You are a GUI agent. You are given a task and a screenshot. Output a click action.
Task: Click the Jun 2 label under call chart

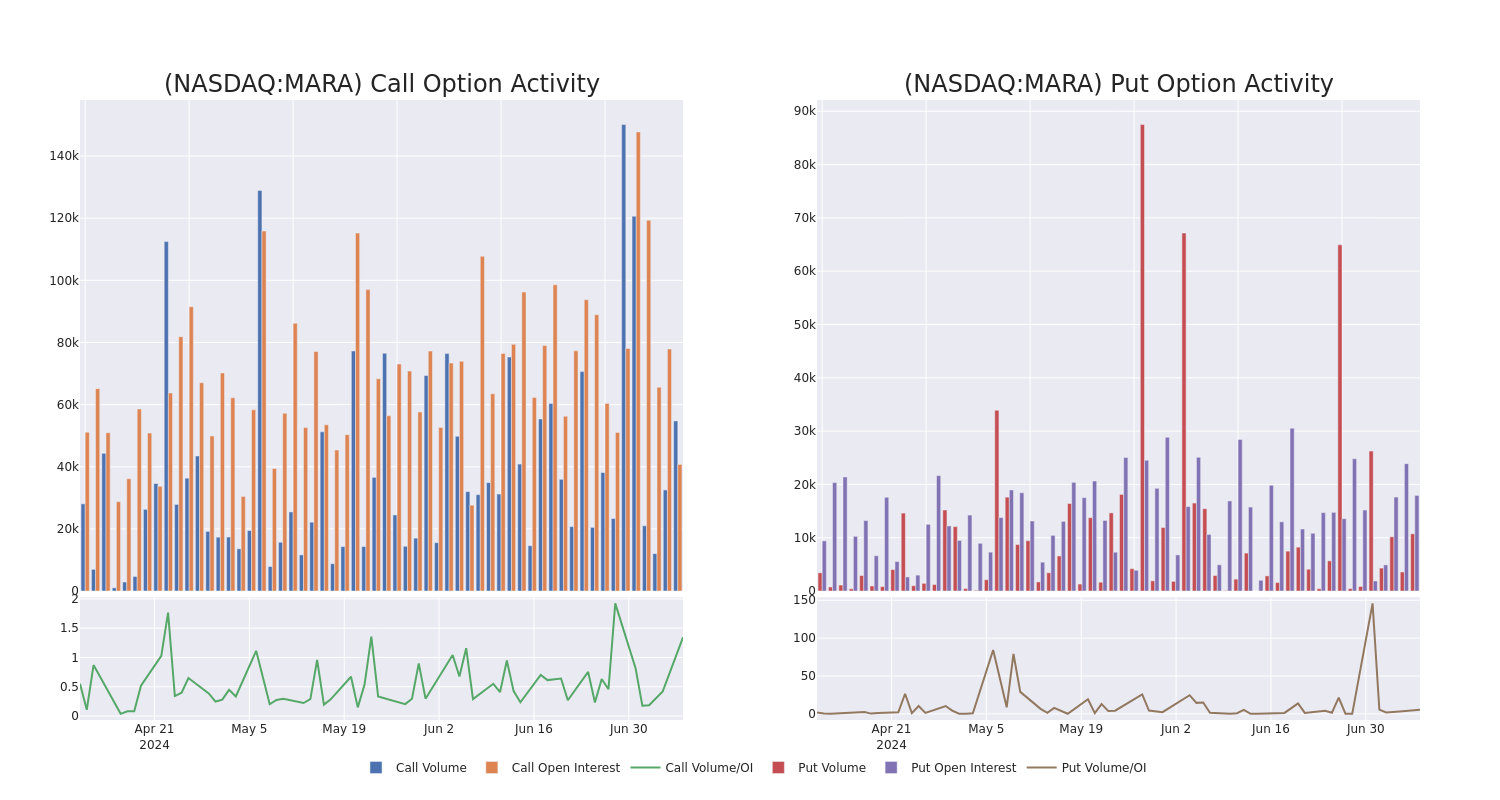[439, 729]
